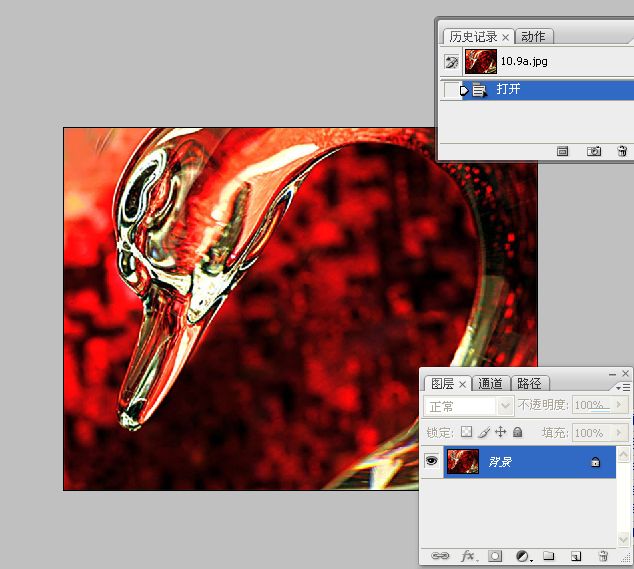634x569 pixels.
Task: Switch to the 通道 tab
Action: click(490, 383)
